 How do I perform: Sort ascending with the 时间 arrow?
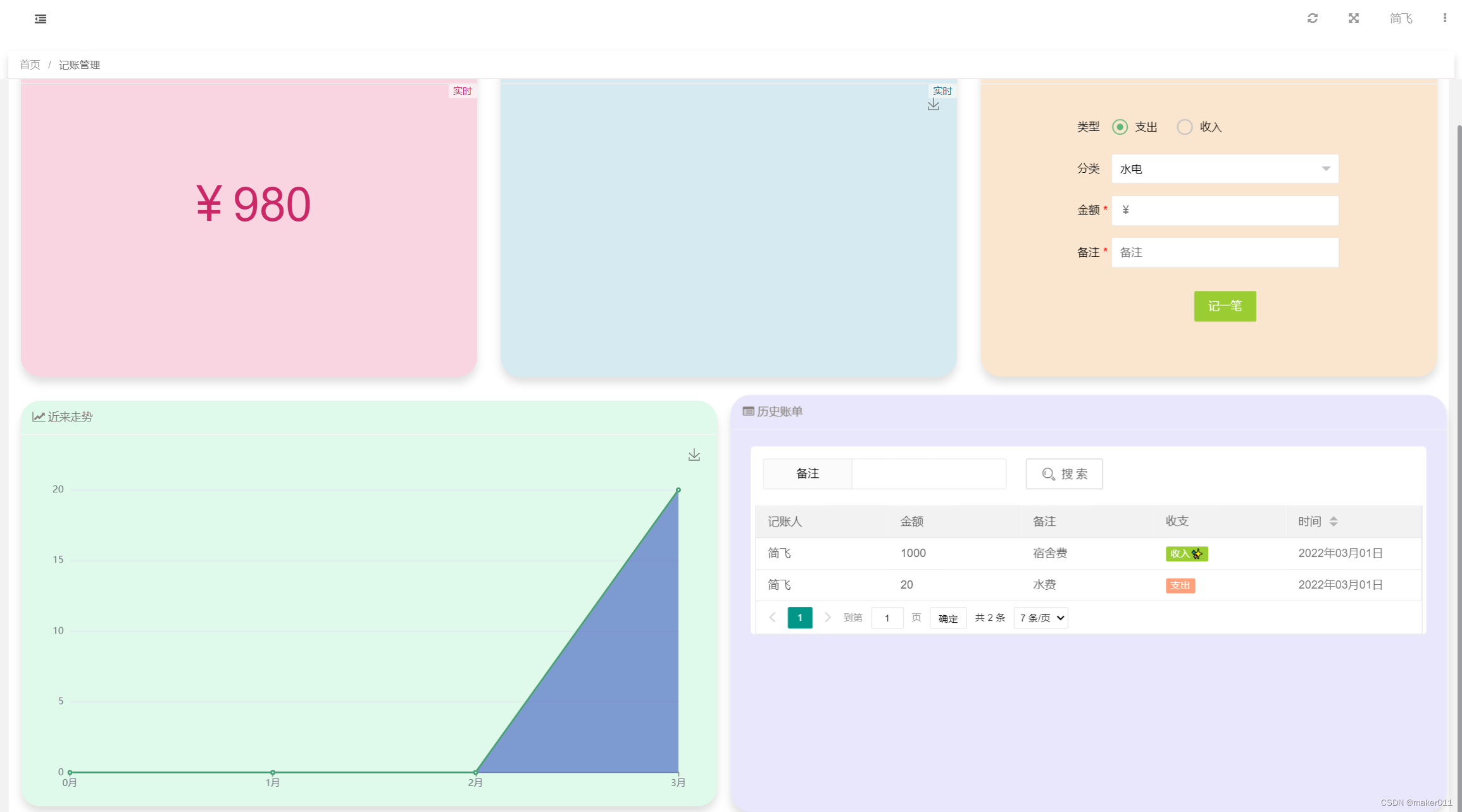pyautogui.click(x=1334, y=518)
